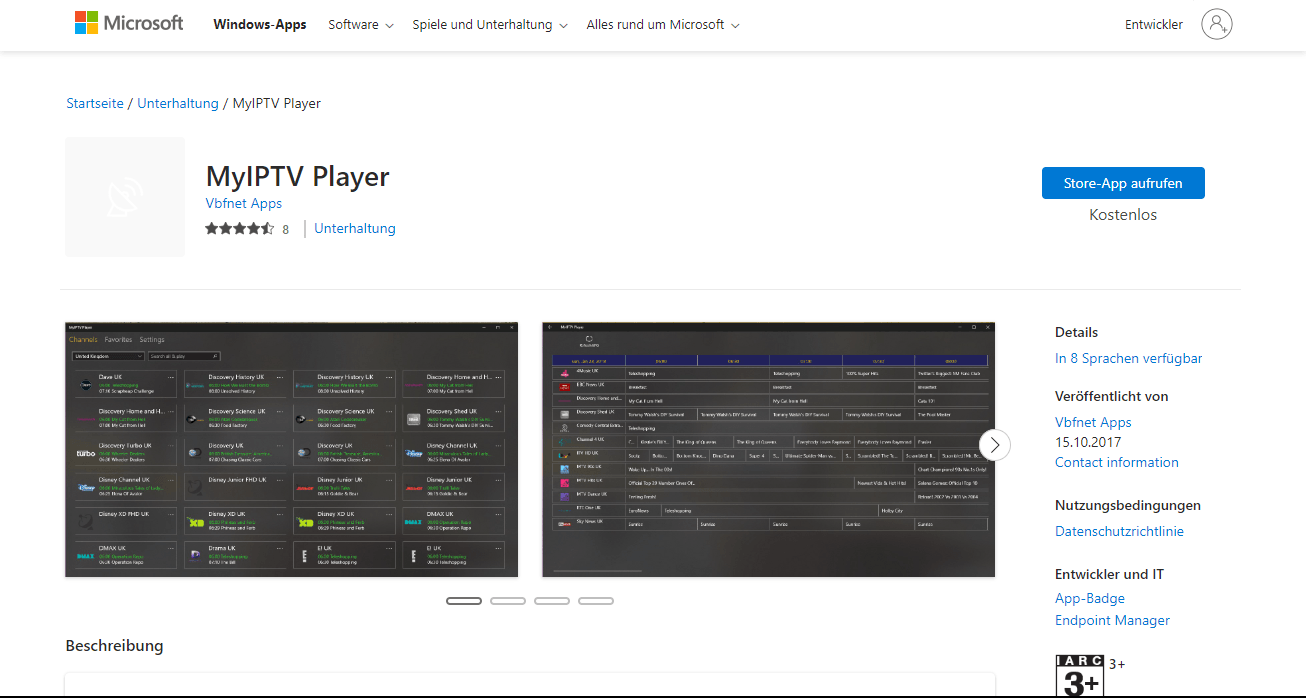Expand Spiele und Unterhaltung menu

click(490, 25)
